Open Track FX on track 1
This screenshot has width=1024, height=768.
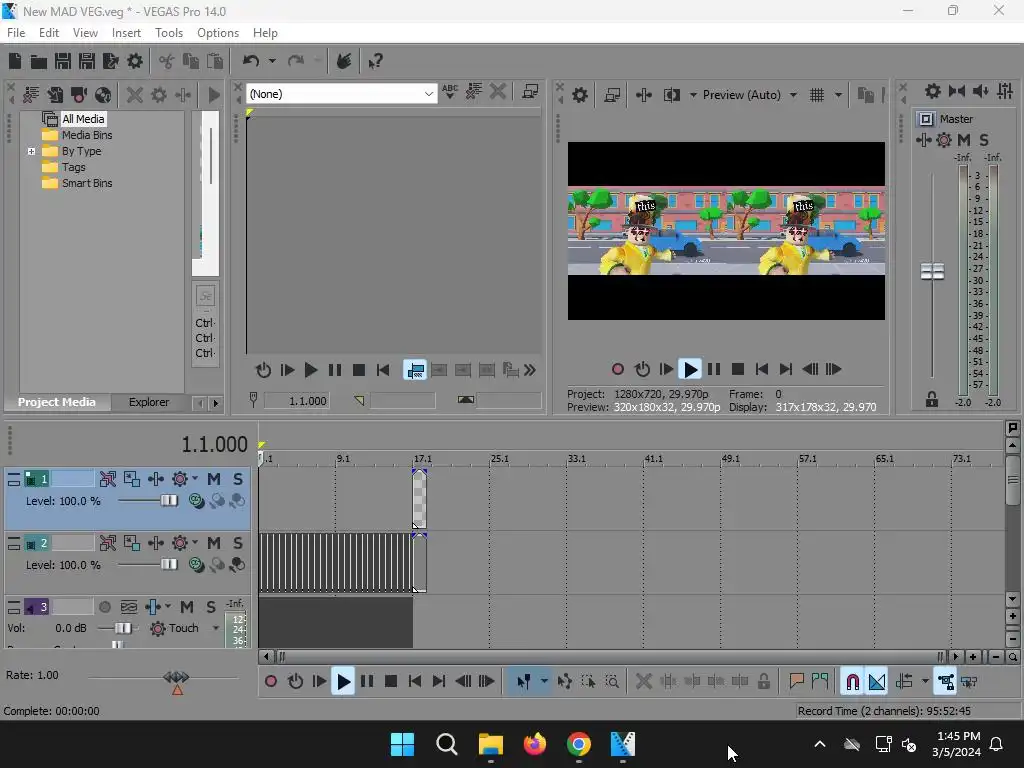click(x=155, y=479)
